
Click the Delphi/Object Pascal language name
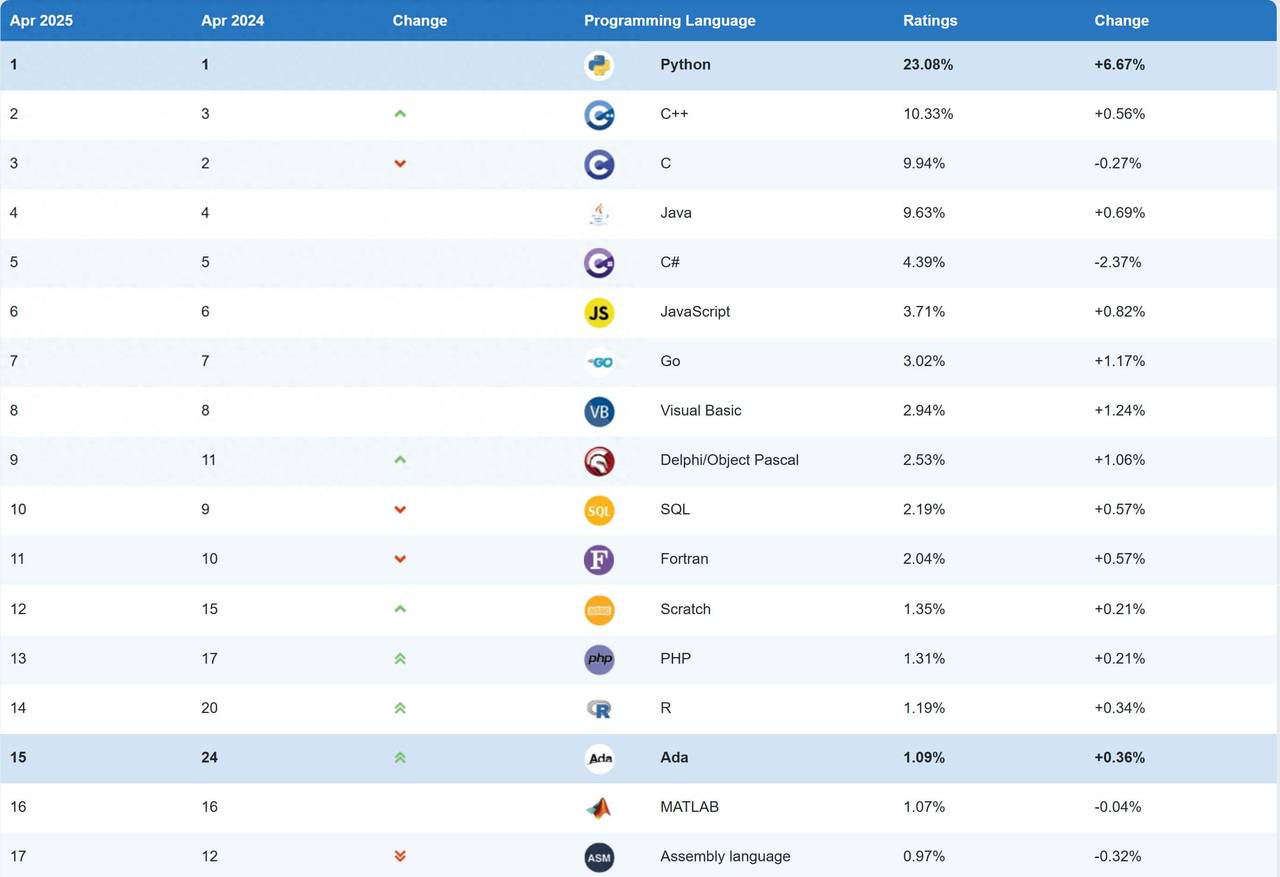pos(729,460)
